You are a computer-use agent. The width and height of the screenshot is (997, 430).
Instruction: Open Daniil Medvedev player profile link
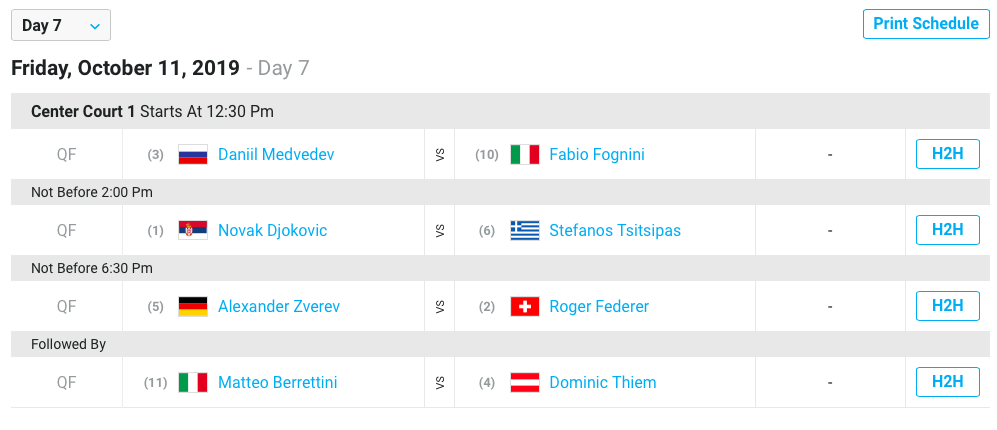coord(276,155)
